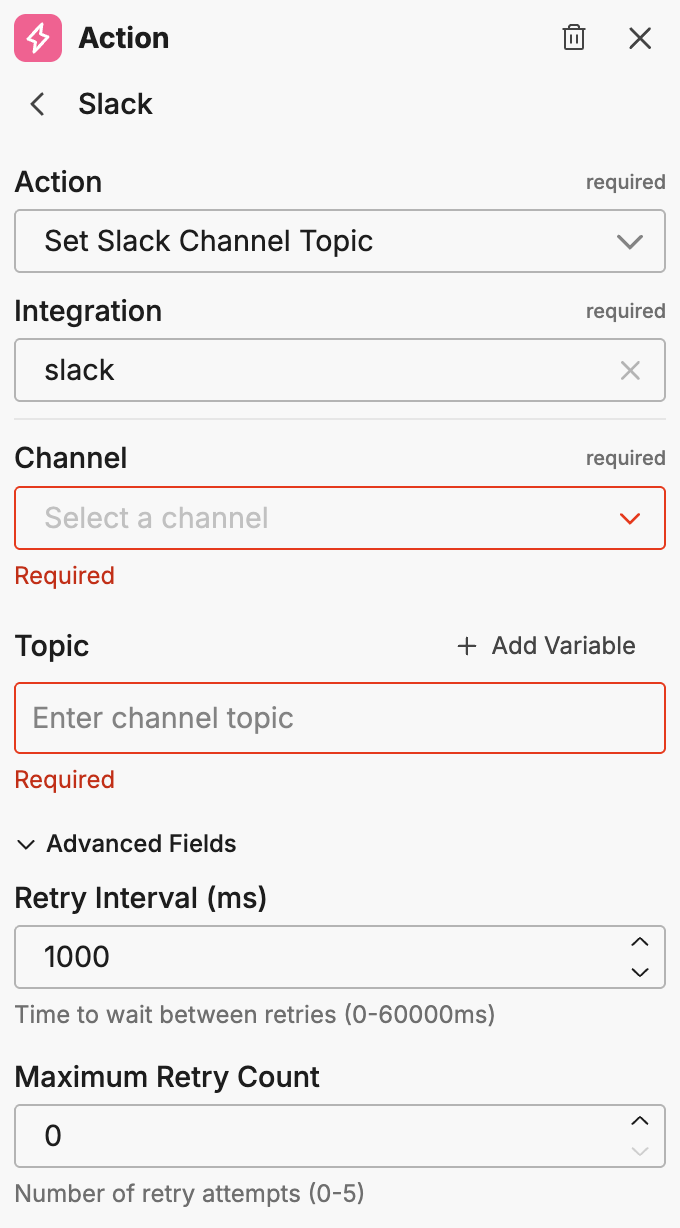Click the pink lightning Action icon

coord(36,38)
